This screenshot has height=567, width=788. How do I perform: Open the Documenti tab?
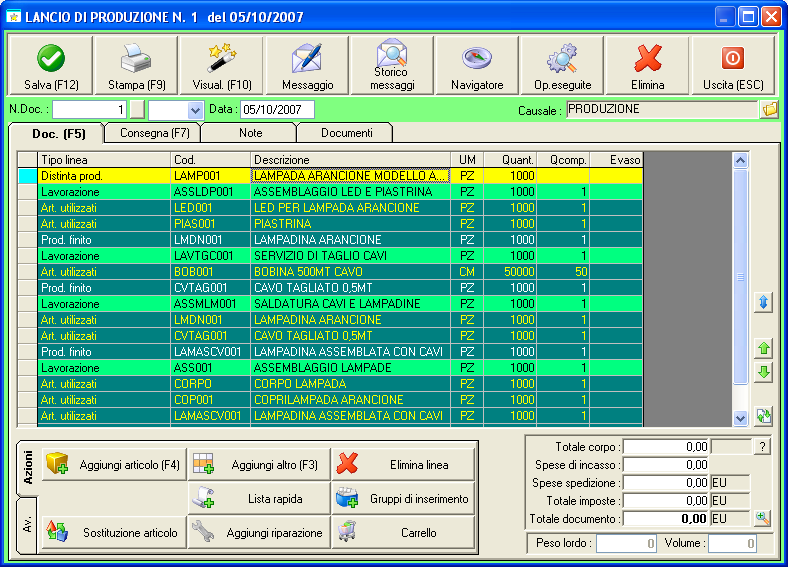346,133
